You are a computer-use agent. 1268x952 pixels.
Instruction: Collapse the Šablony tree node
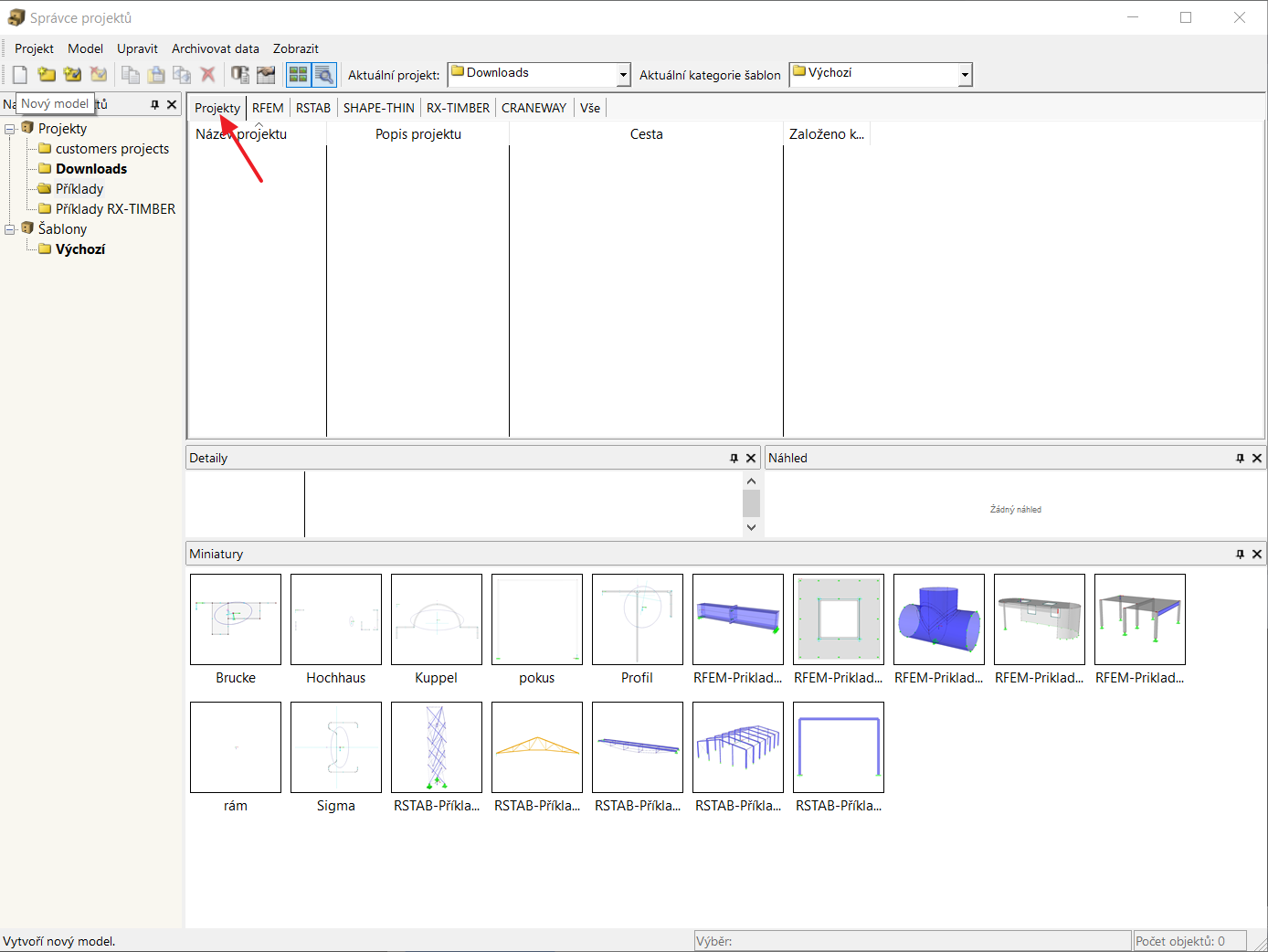[x=10, y=229]
